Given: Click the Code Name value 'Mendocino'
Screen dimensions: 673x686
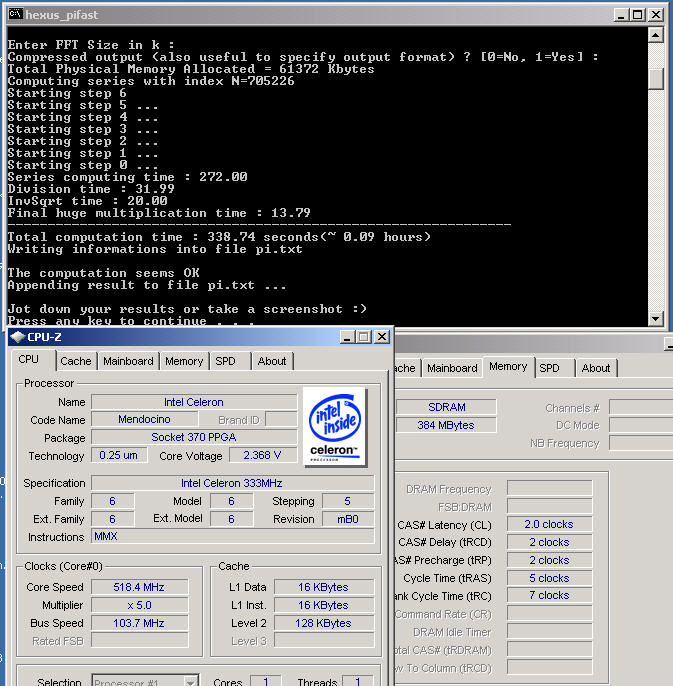Looking at the screenshot, I should 144,419.
